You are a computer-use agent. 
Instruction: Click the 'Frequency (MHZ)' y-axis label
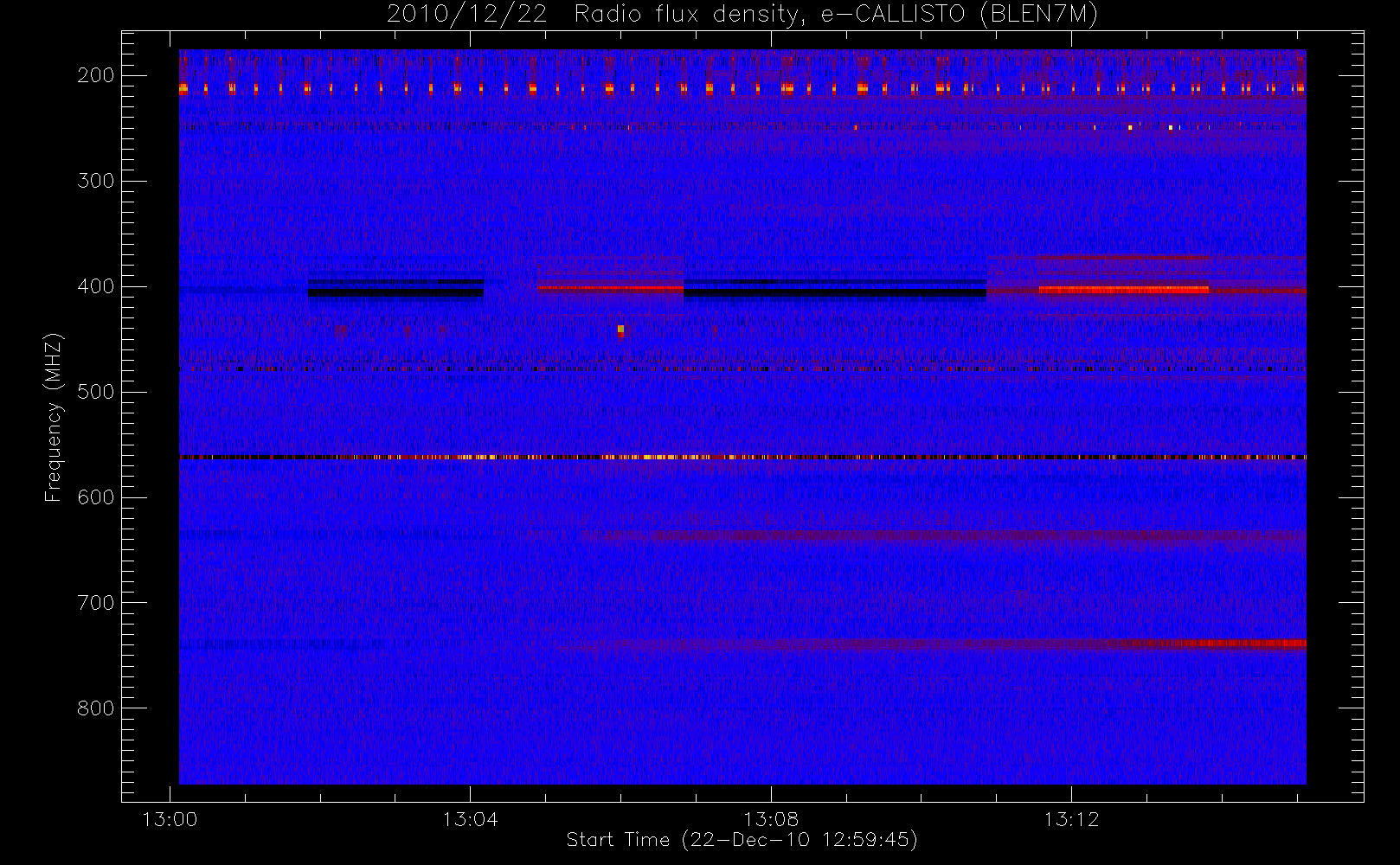[x=54, y=417]
